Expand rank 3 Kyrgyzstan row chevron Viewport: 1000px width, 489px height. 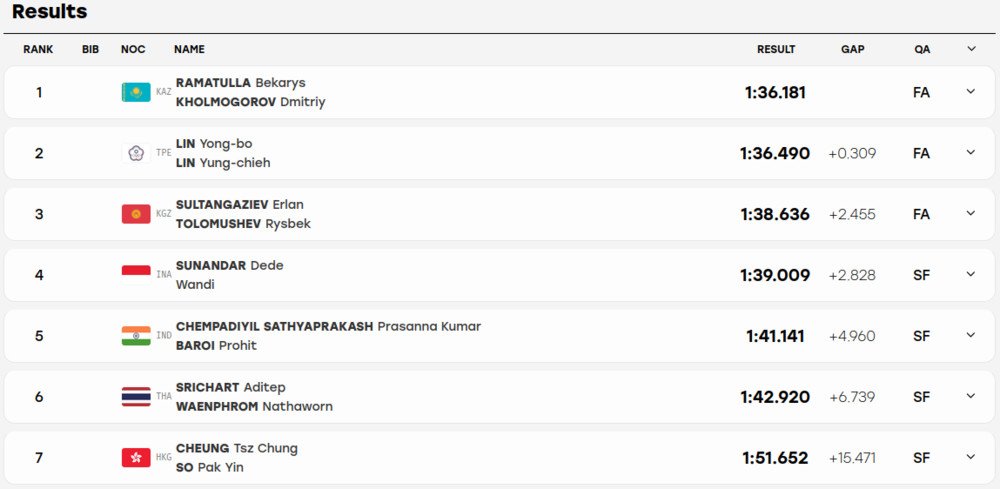pos(971,213)
